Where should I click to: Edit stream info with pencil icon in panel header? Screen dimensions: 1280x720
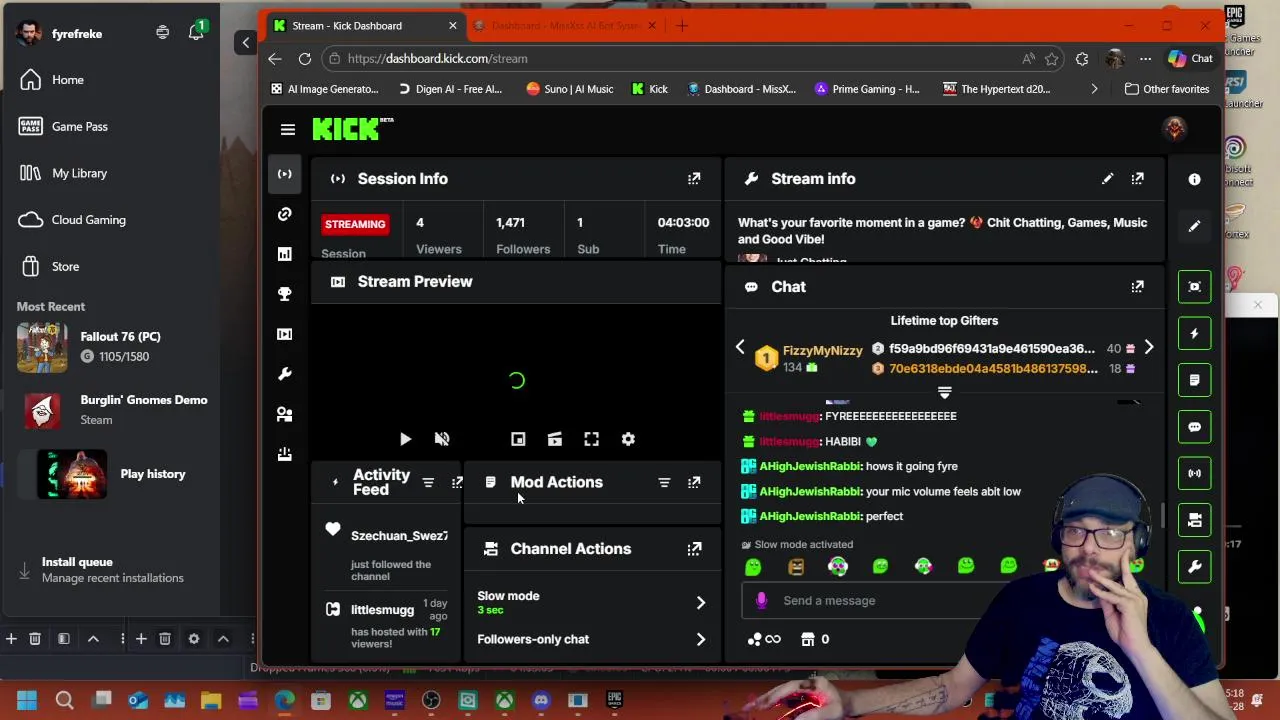(x=1107, y=179)
